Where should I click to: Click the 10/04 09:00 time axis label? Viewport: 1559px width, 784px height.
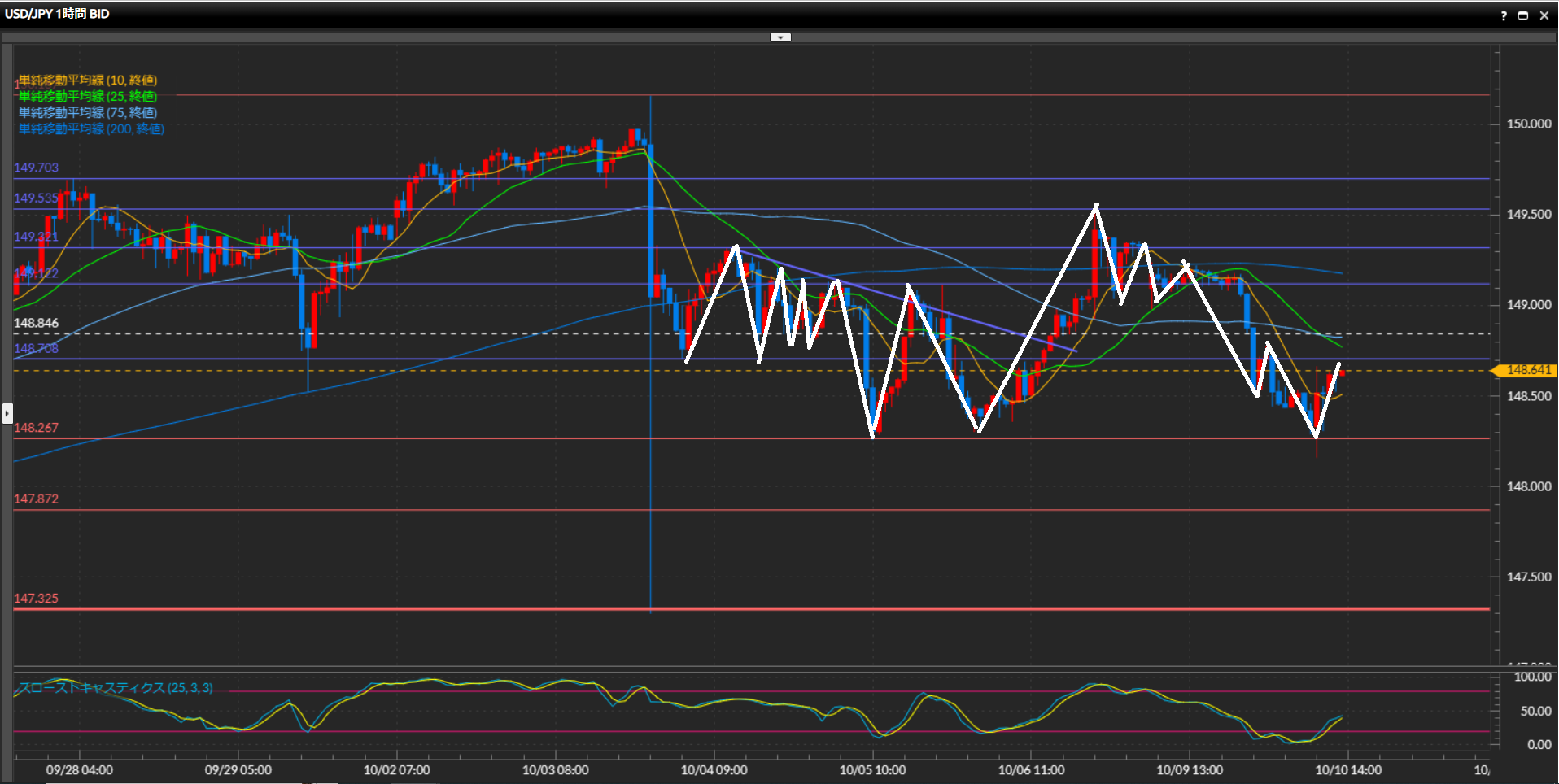point(714,770)
